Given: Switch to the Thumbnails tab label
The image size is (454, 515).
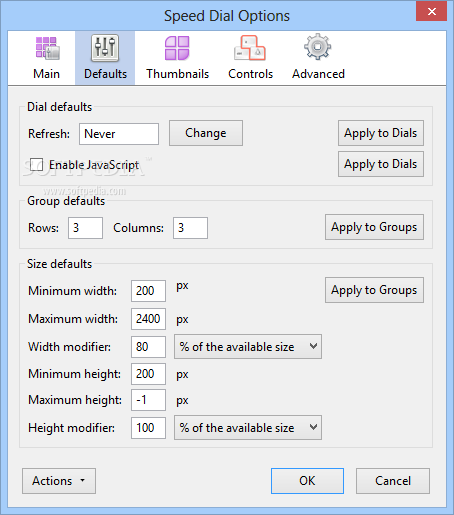Looking at the screenshot, I should pos(178,74).
